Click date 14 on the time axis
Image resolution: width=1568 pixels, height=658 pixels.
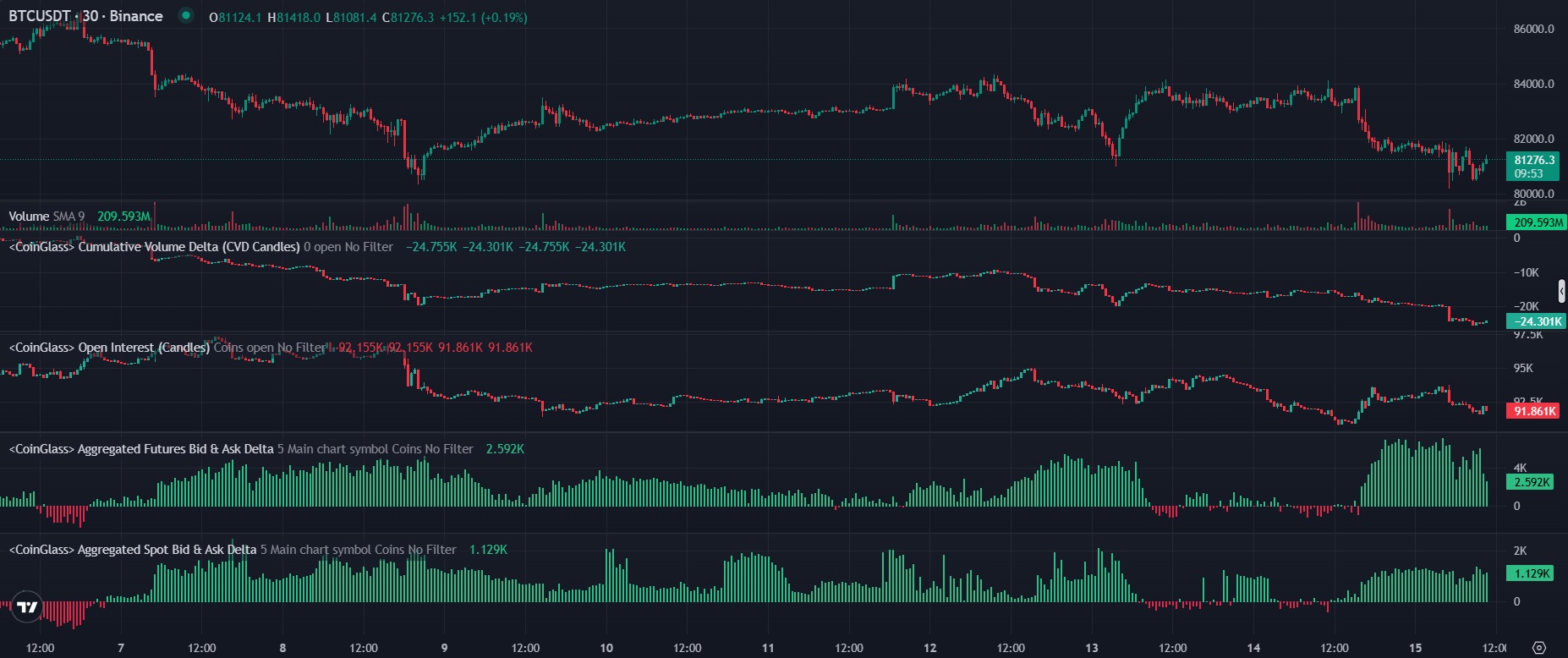click(x=1253, y=648)
